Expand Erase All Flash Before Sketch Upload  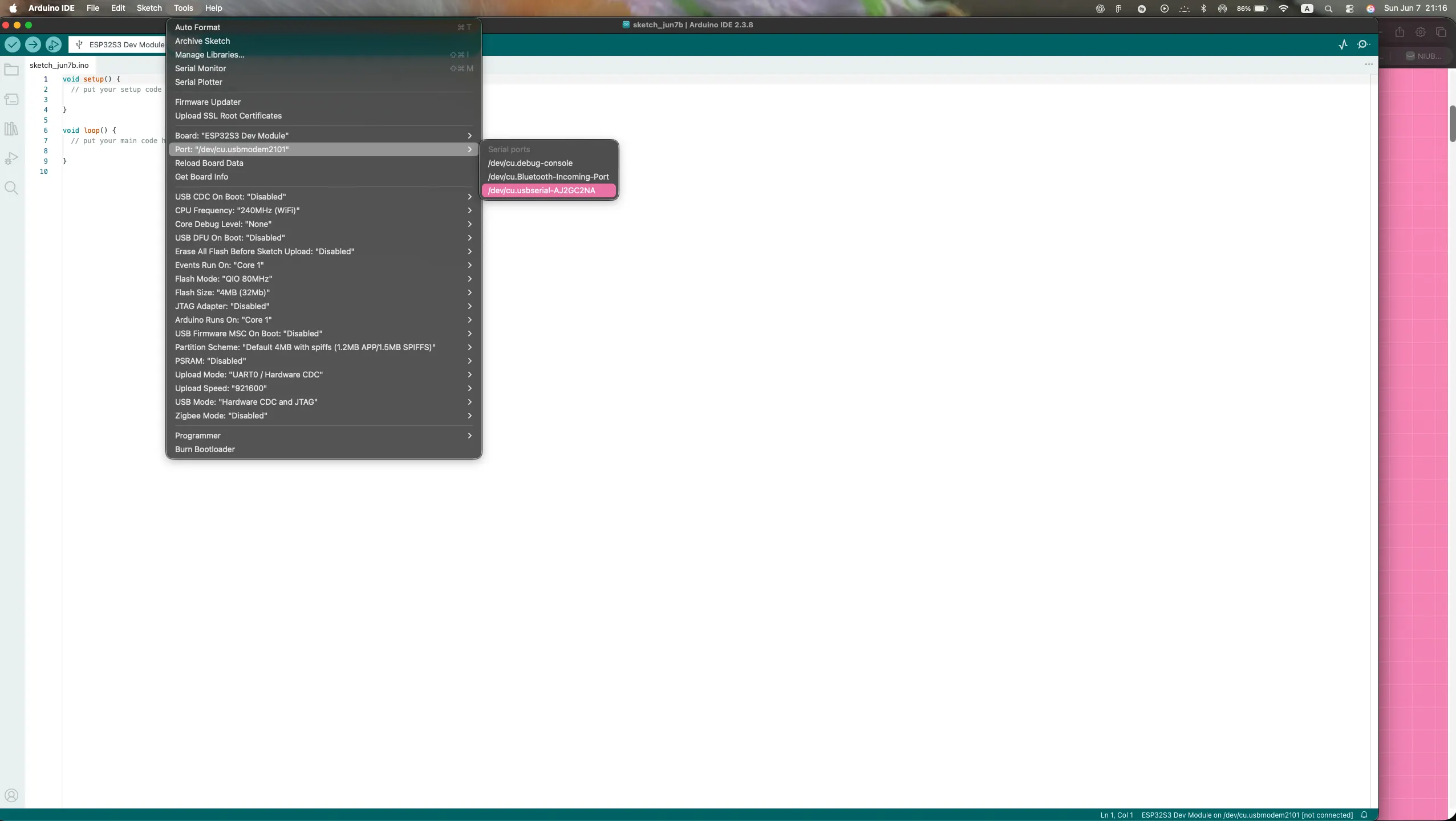coord(323,251)
